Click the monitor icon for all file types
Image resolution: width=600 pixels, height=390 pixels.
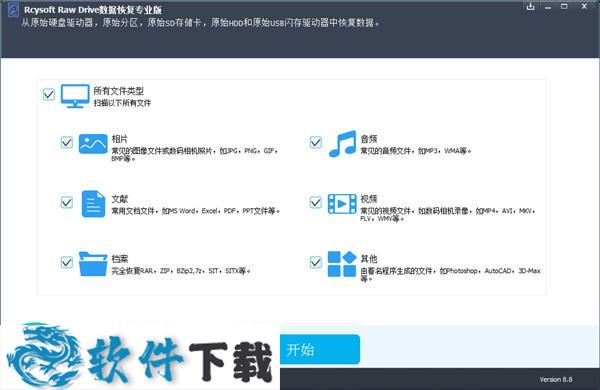pos(75,96)
